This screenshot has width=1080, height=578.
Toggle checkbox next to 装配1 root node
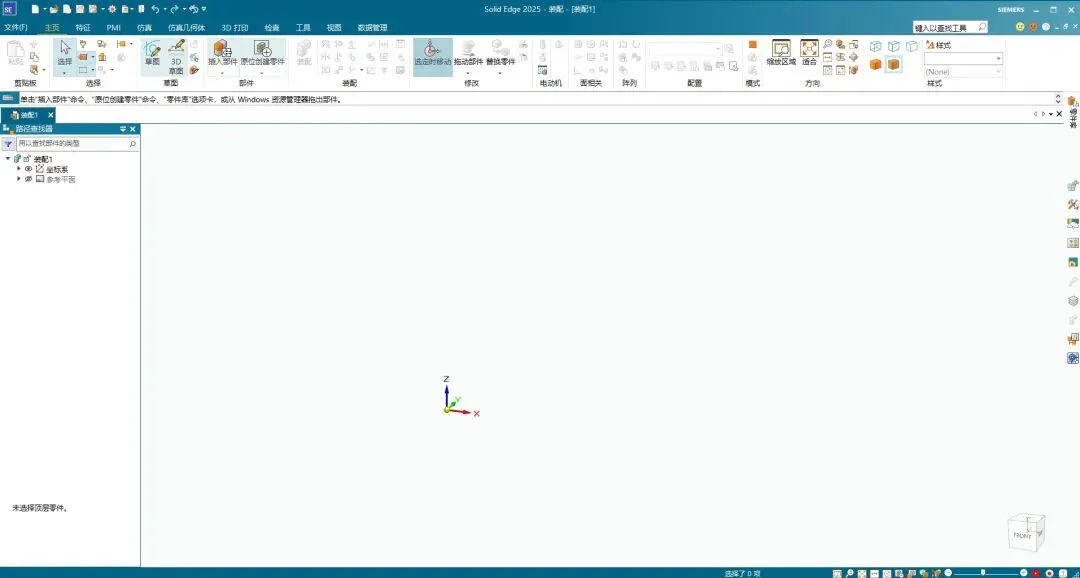click(x=26, y=159)
